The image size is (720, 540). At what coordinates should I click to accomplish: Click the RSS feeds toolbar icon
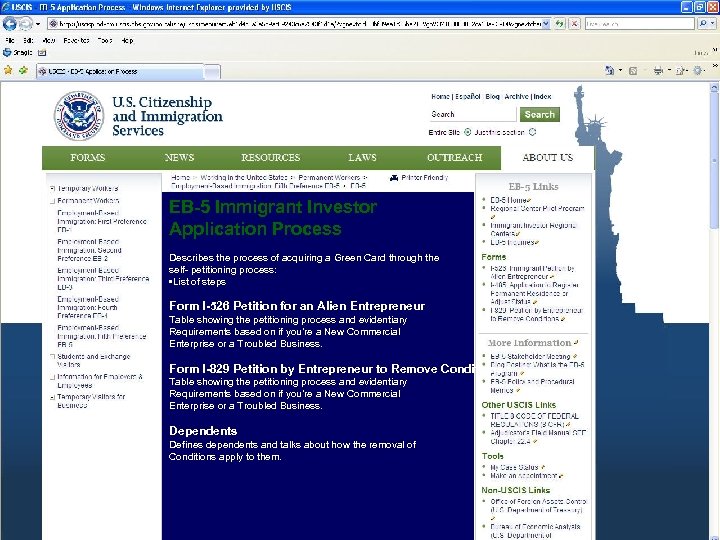point(633,71)
